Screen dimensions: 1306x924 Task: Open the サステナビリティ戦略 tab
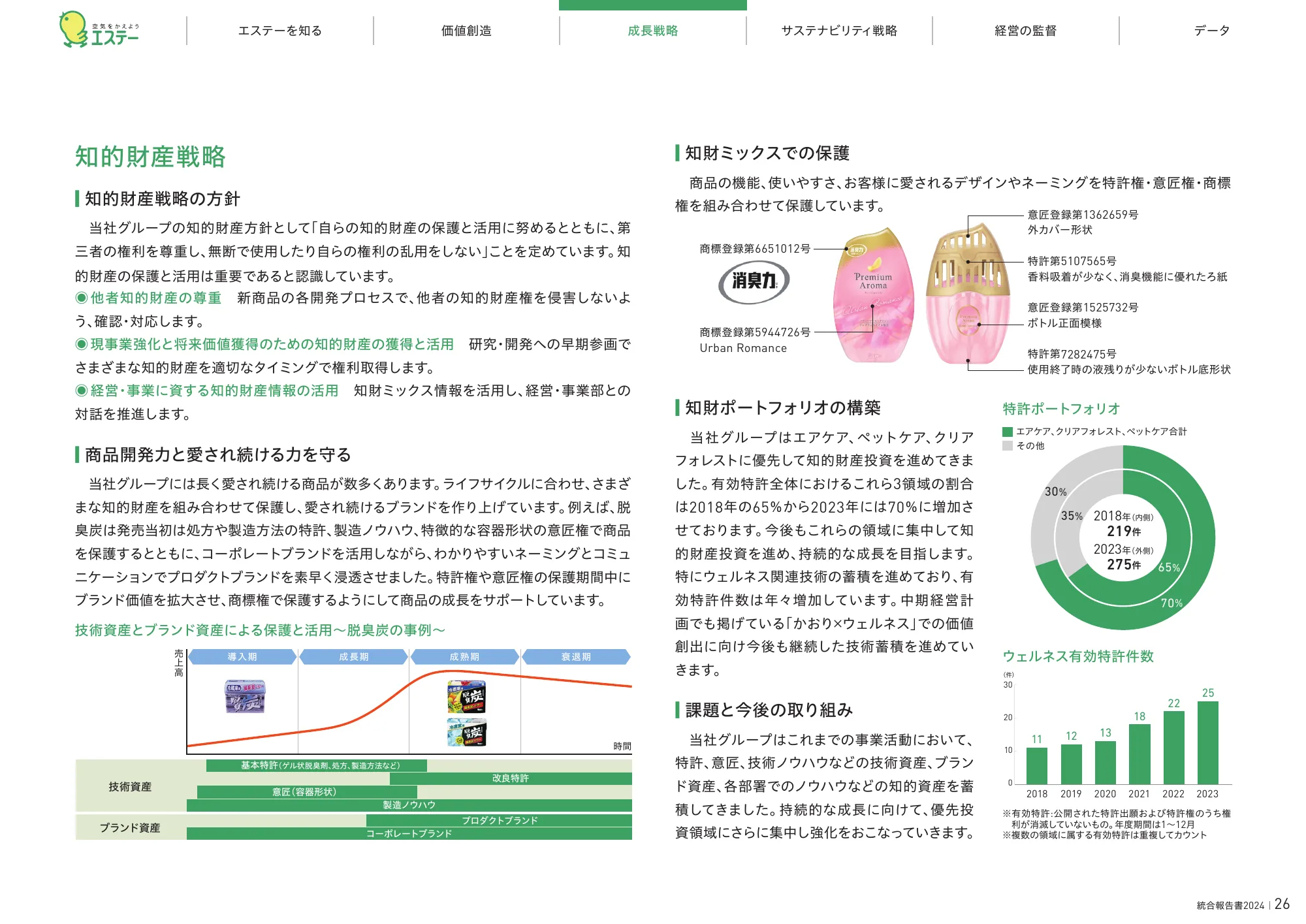[x=839, y=31]
